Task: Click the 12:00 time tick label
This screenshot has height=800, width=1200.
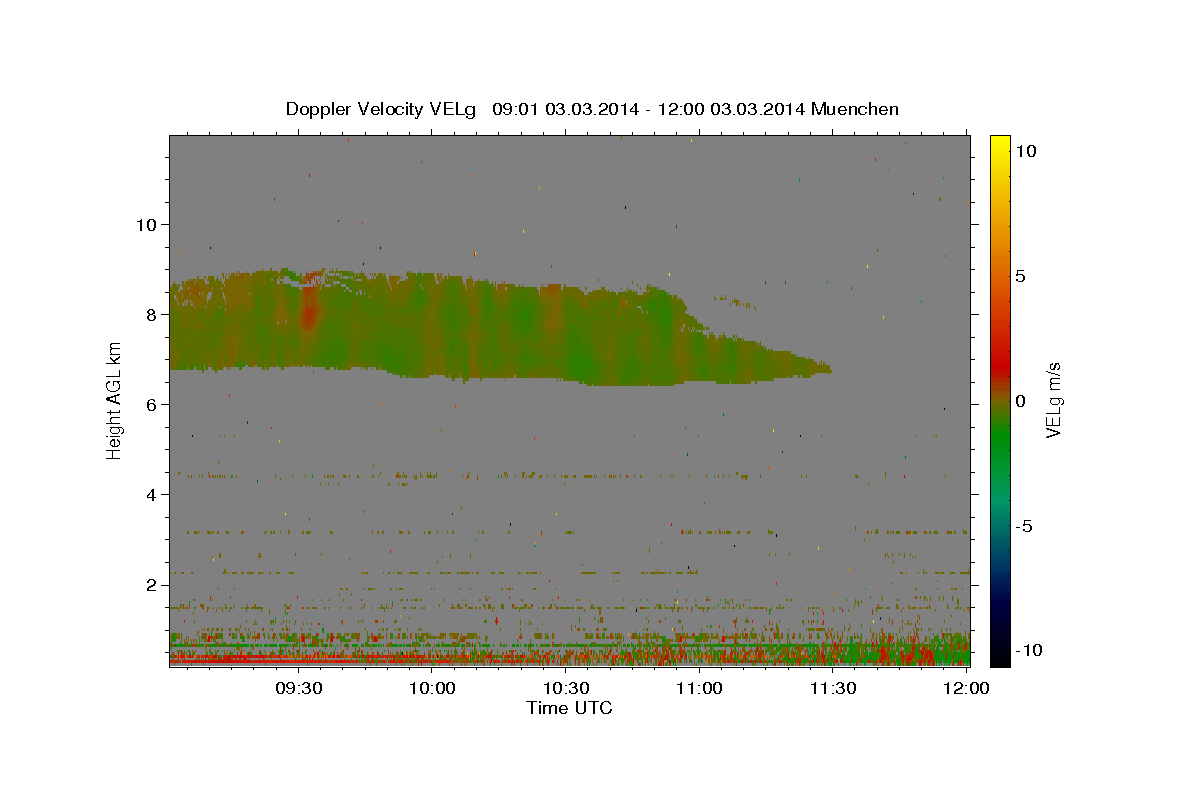Action: [966, 688]
